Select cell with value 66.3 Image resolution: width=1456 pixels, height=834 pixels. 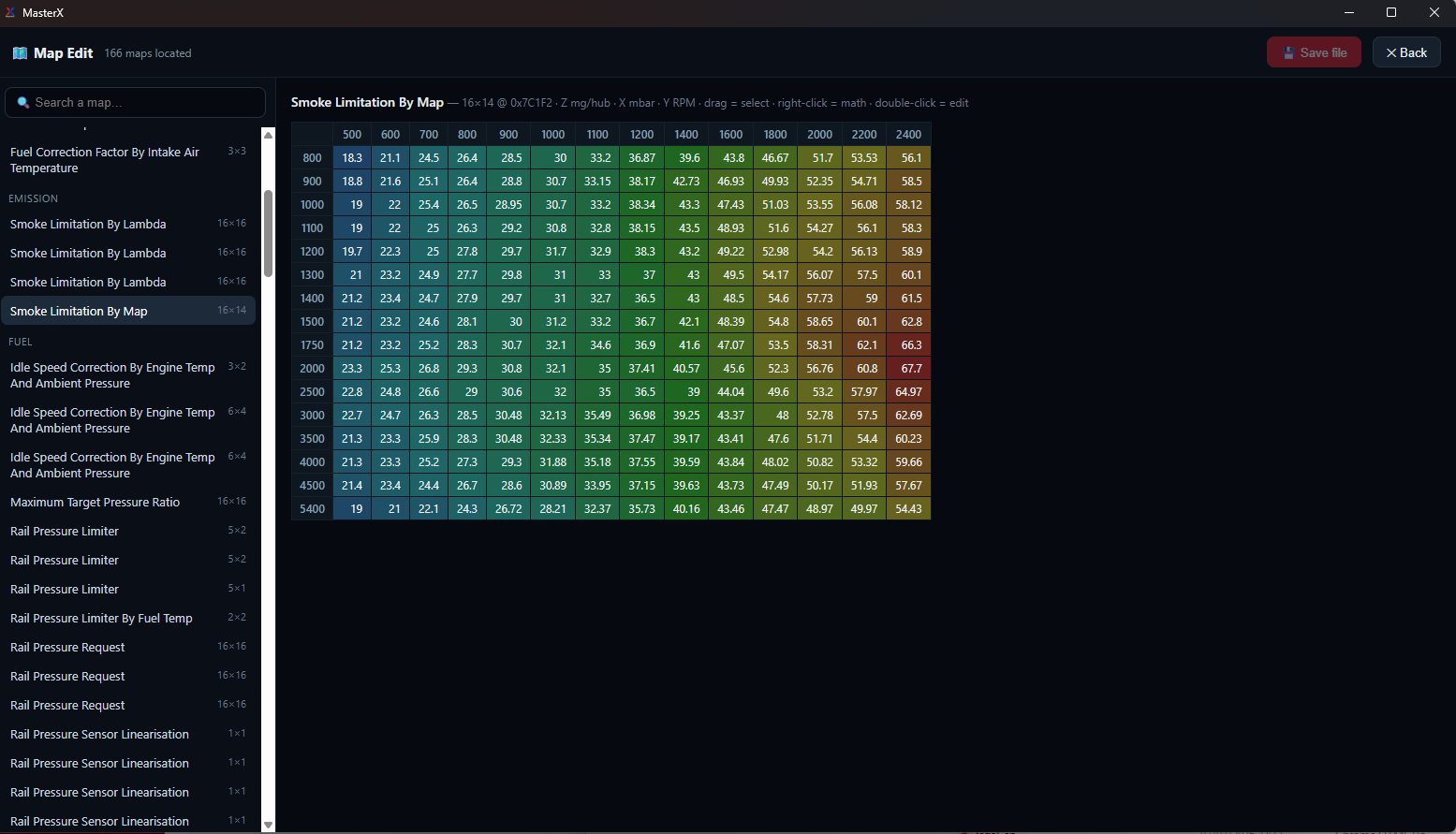[x=908, y=345]
